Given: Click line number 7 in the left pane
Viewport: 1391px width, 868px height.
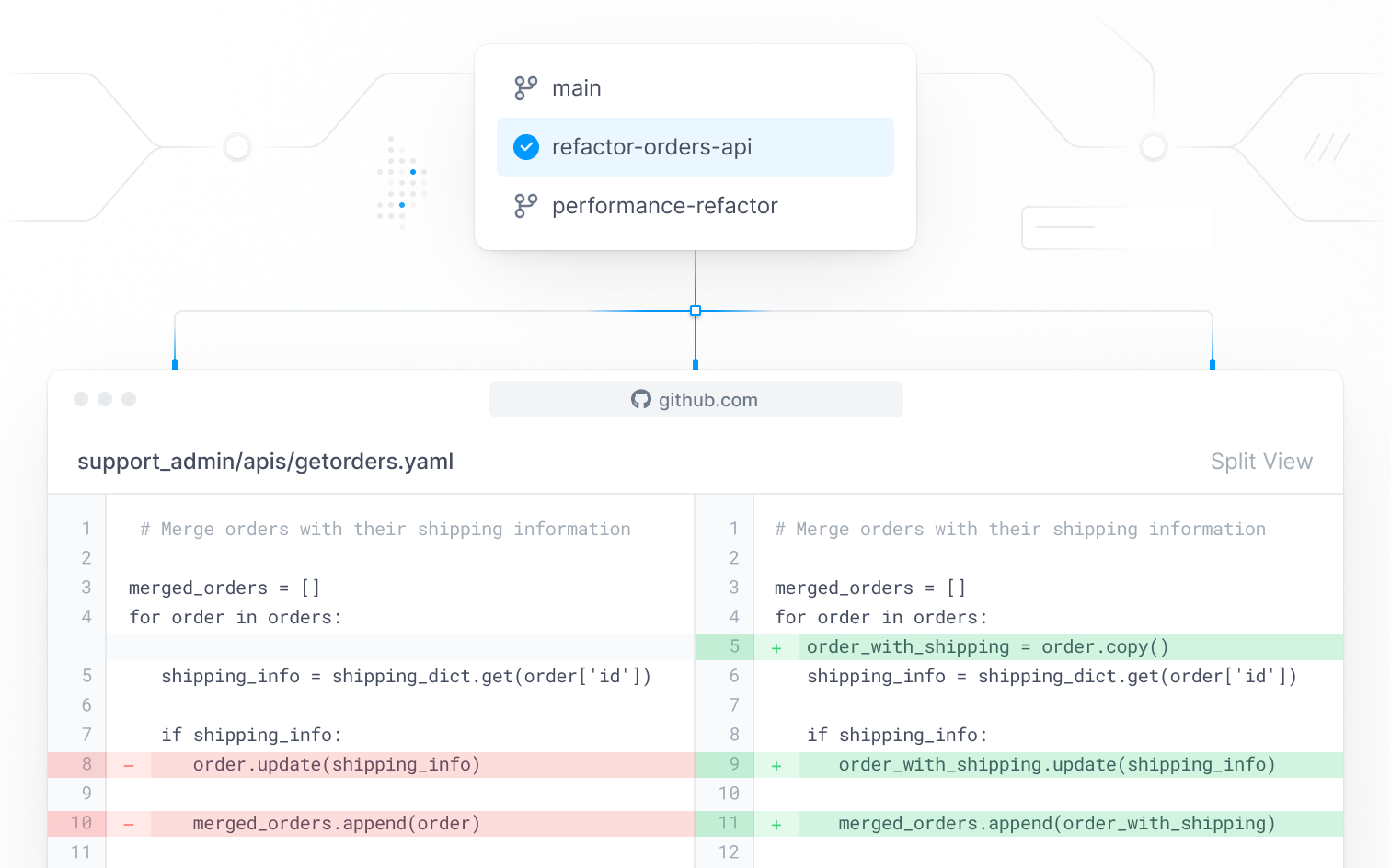Looking at the screenshot, I should pyautogui.click(x=86, y=735).
